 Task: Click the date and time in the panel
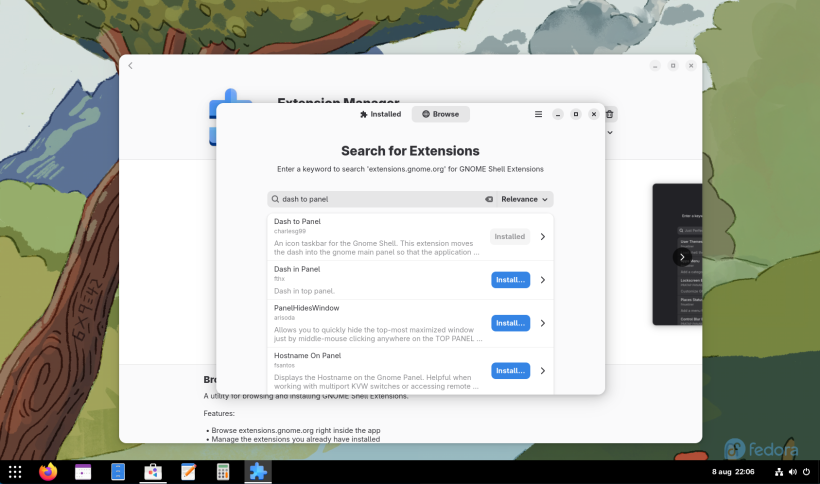[x=733, y=472]
